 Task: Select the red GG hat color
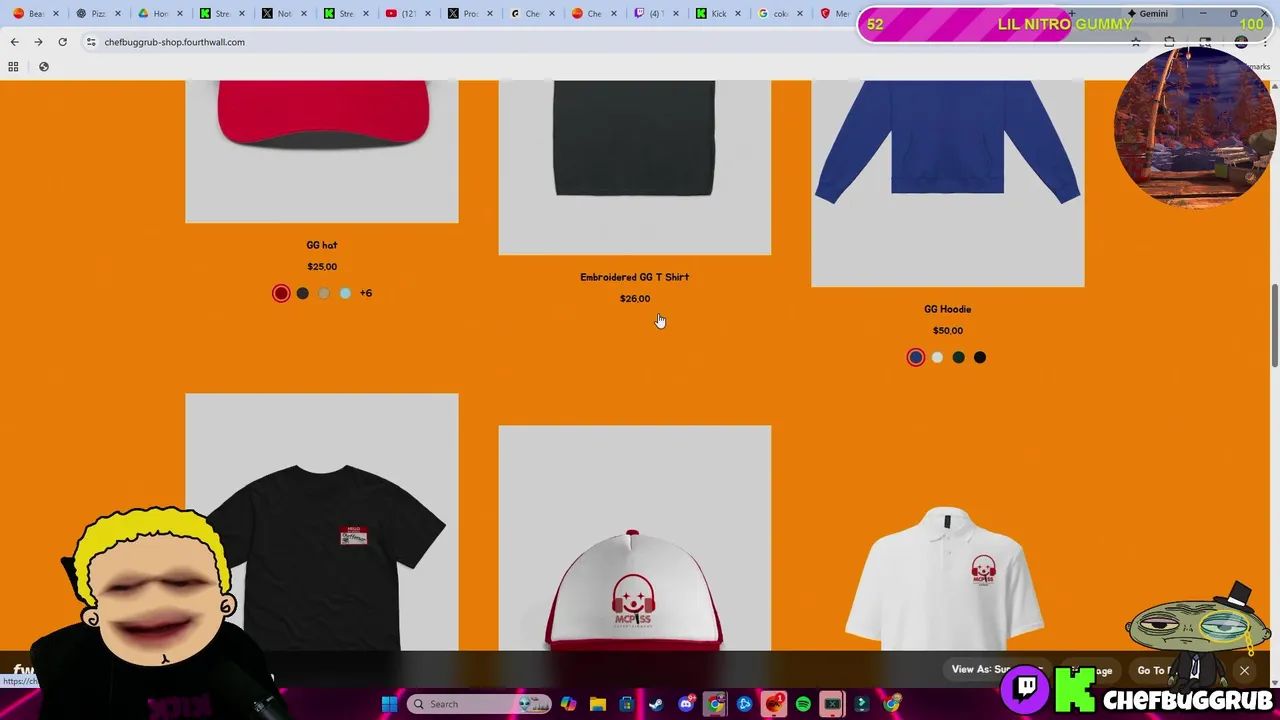(x=281, y=293)
